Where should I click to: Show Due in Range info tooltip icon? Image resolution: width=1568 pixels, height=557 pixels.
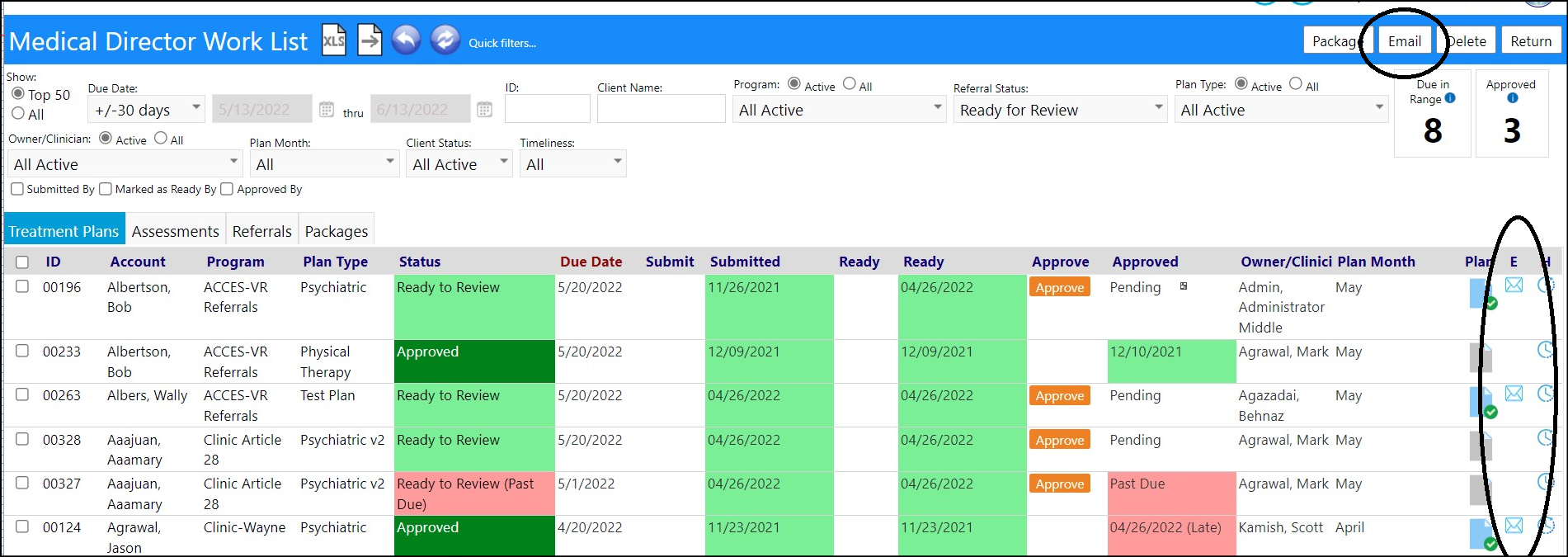1450,98
